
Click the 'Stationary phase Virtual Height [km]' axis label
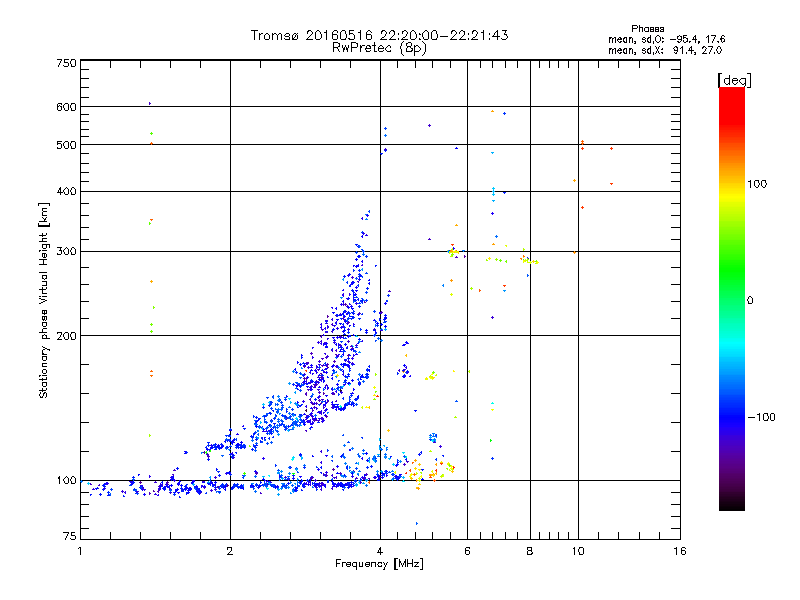(x=43, y=301)
